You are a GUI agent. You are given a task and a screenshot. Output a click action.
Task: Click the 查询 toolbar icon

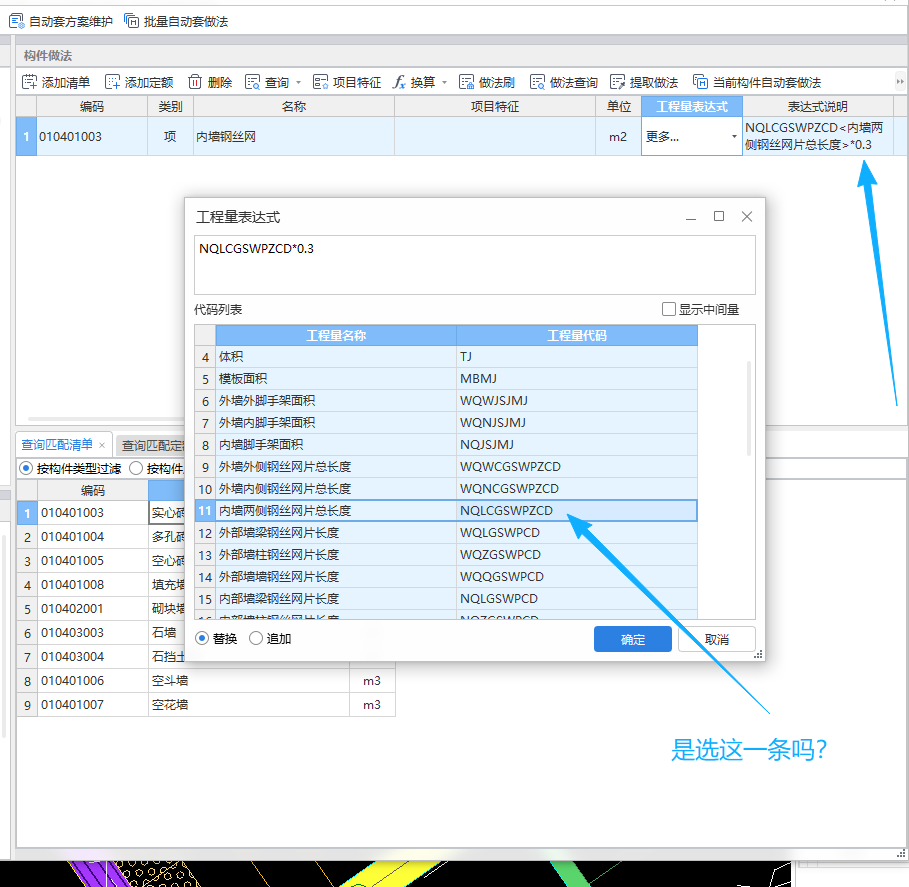252,82
